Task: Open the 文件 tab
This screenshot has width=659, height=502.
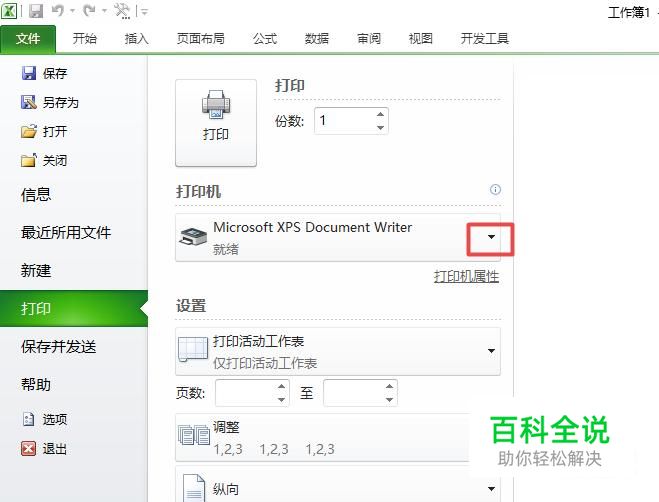Action: coord(28,39)
